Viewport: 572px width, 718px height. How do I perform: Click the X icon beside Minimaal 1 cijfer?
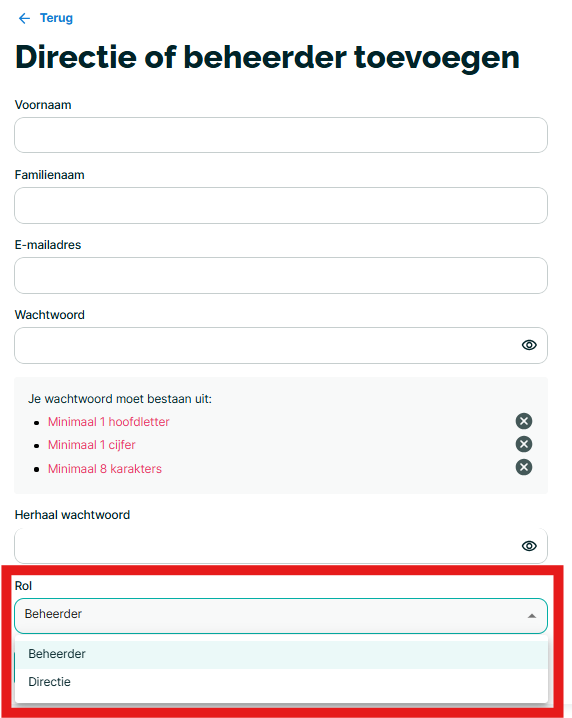pyautogui.click(x=524, y=444)
